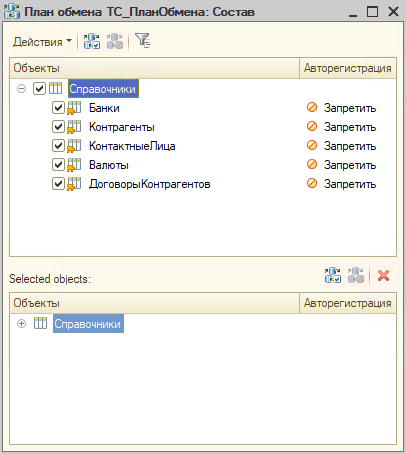The height and width of the screenshot is (454, 406).
Task: Click the select-all icon beside Selected objects
Action: pos(333,275)
